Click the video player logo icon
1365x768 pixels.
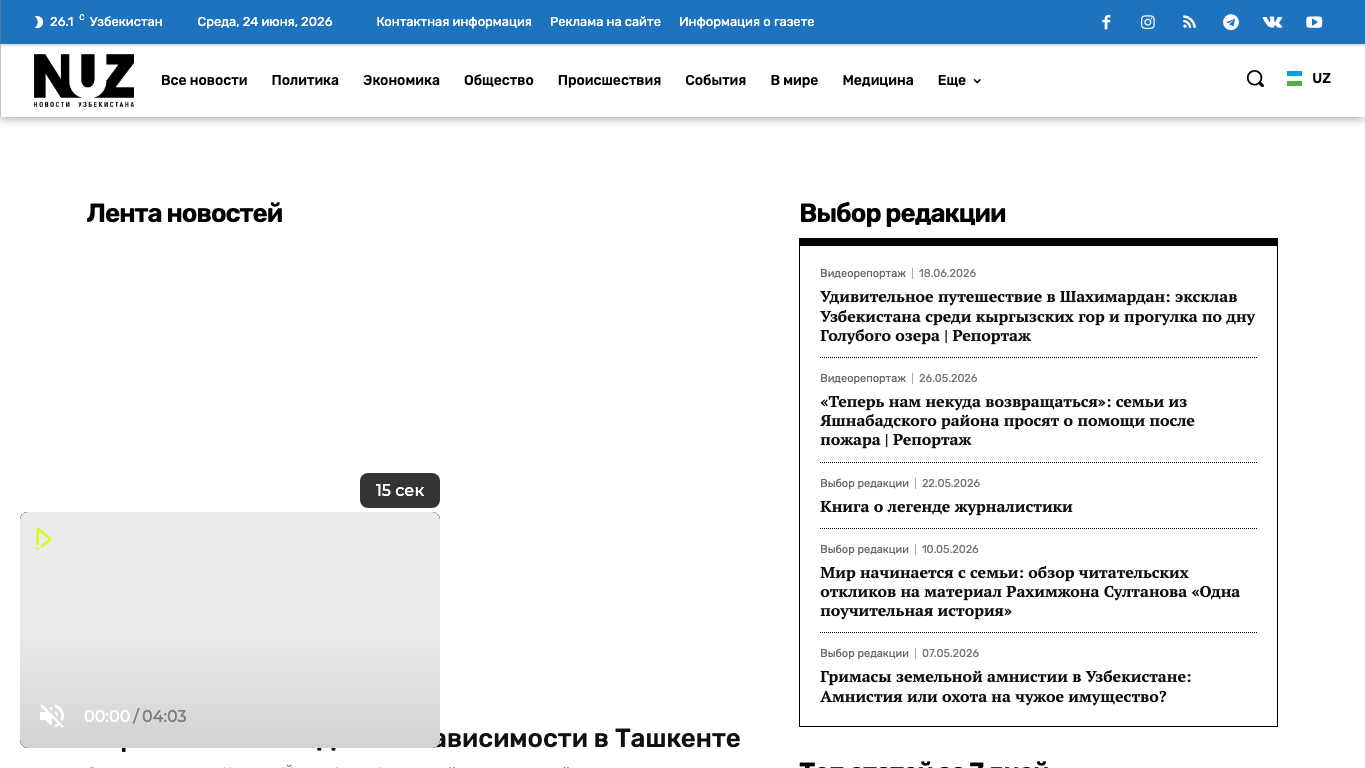pyautogui.click(x=43, y=539)
